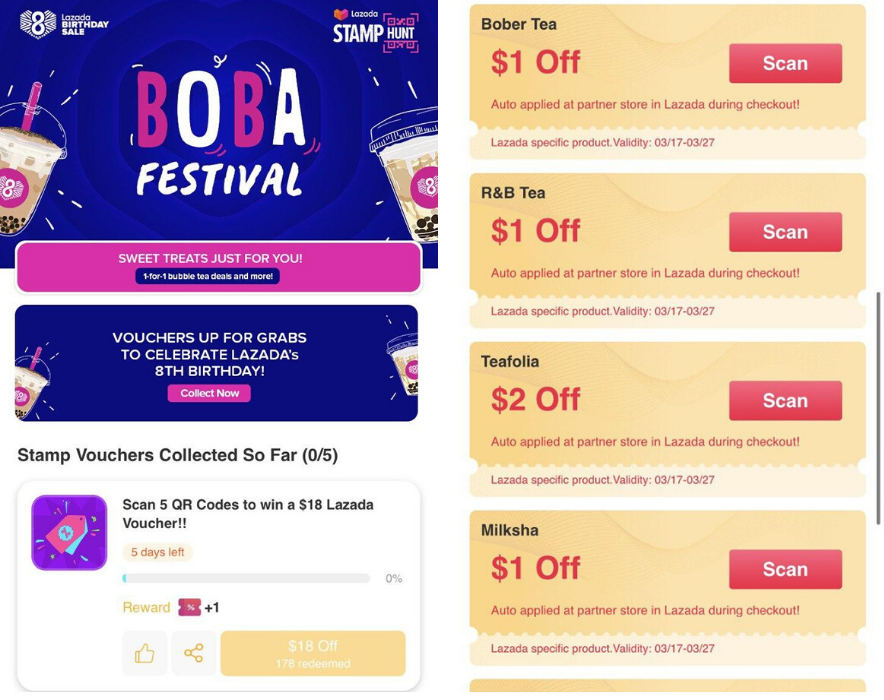Viewport: 884px width, 700px height.
Task: Click the thumbs-up like icon
Action: [145, 654]
